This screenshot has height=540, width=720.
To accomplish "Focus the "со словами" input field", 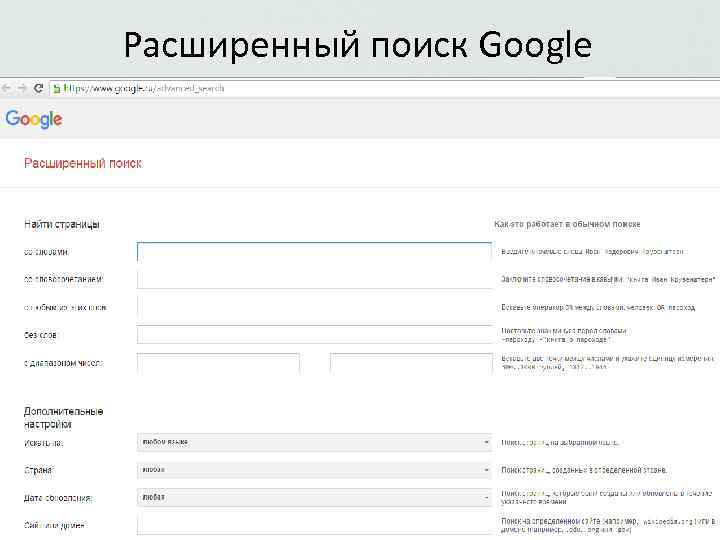I will click(314, 252).
